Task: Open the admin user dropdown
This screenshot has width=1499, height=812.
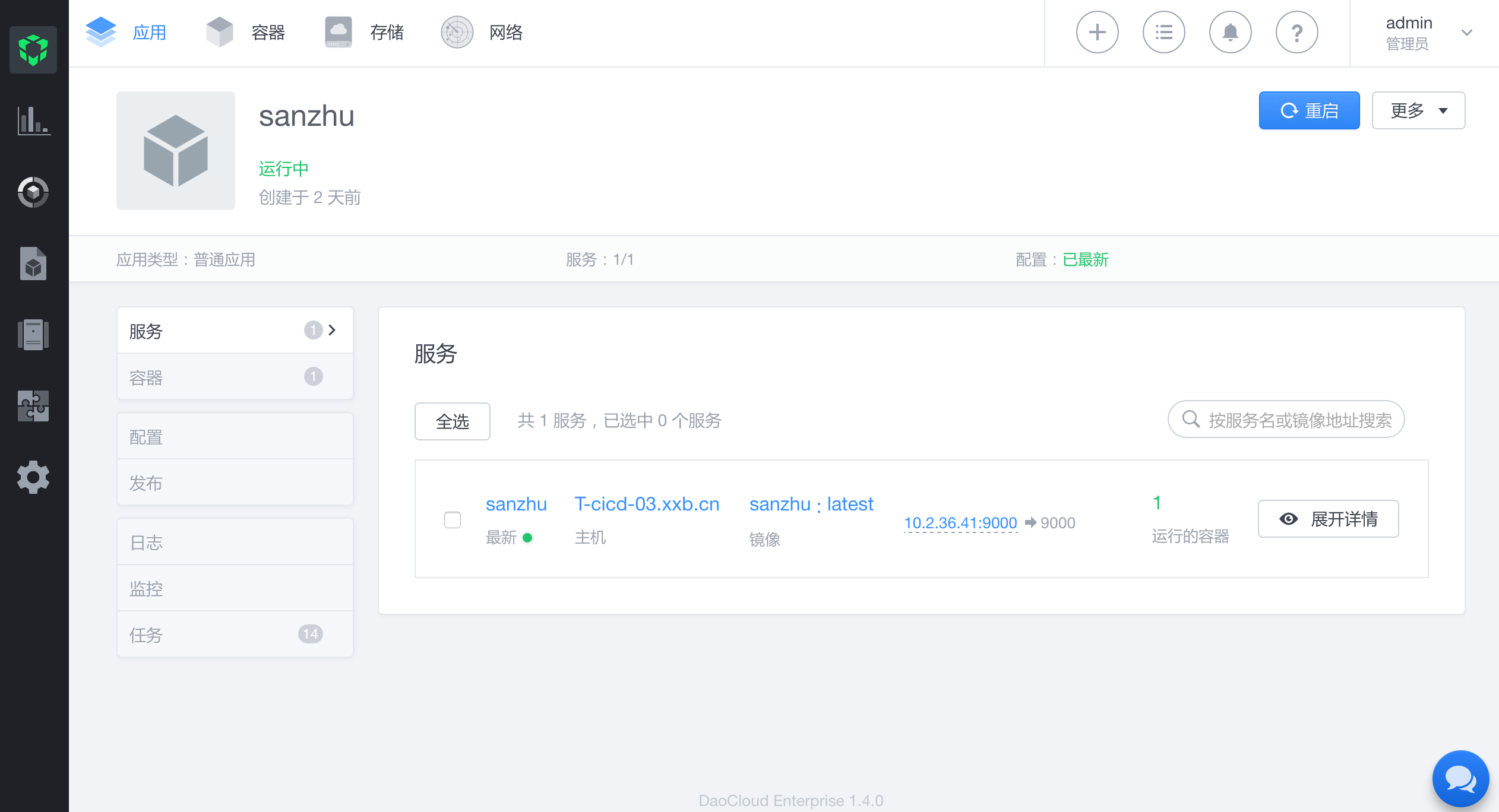Action: [1429, 33]
